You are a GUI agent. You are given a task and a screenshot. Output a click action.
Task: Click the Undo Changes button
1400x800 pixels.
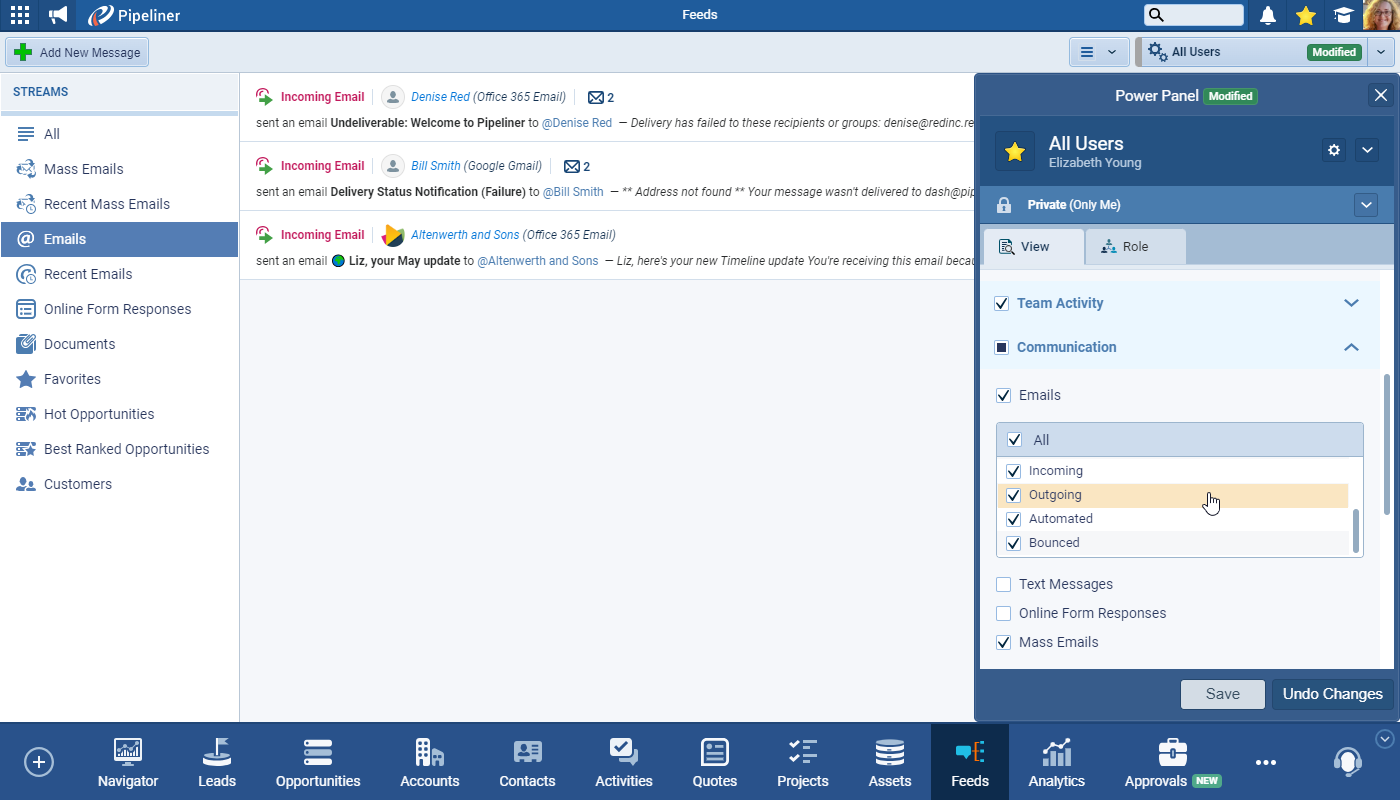coord(1332,694)
